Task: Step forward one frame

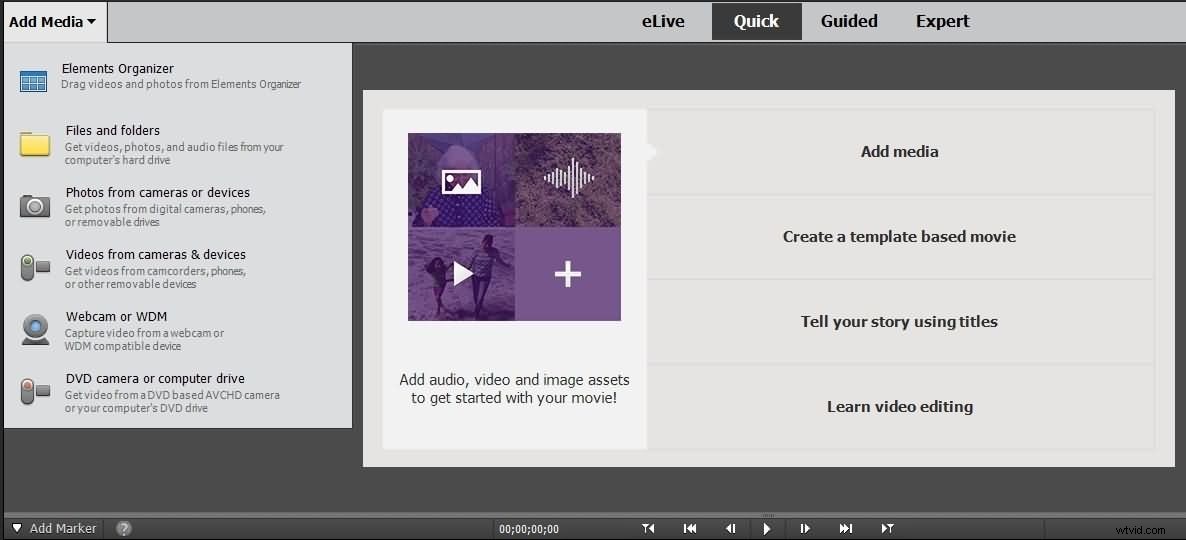Action: coord(806,529)
